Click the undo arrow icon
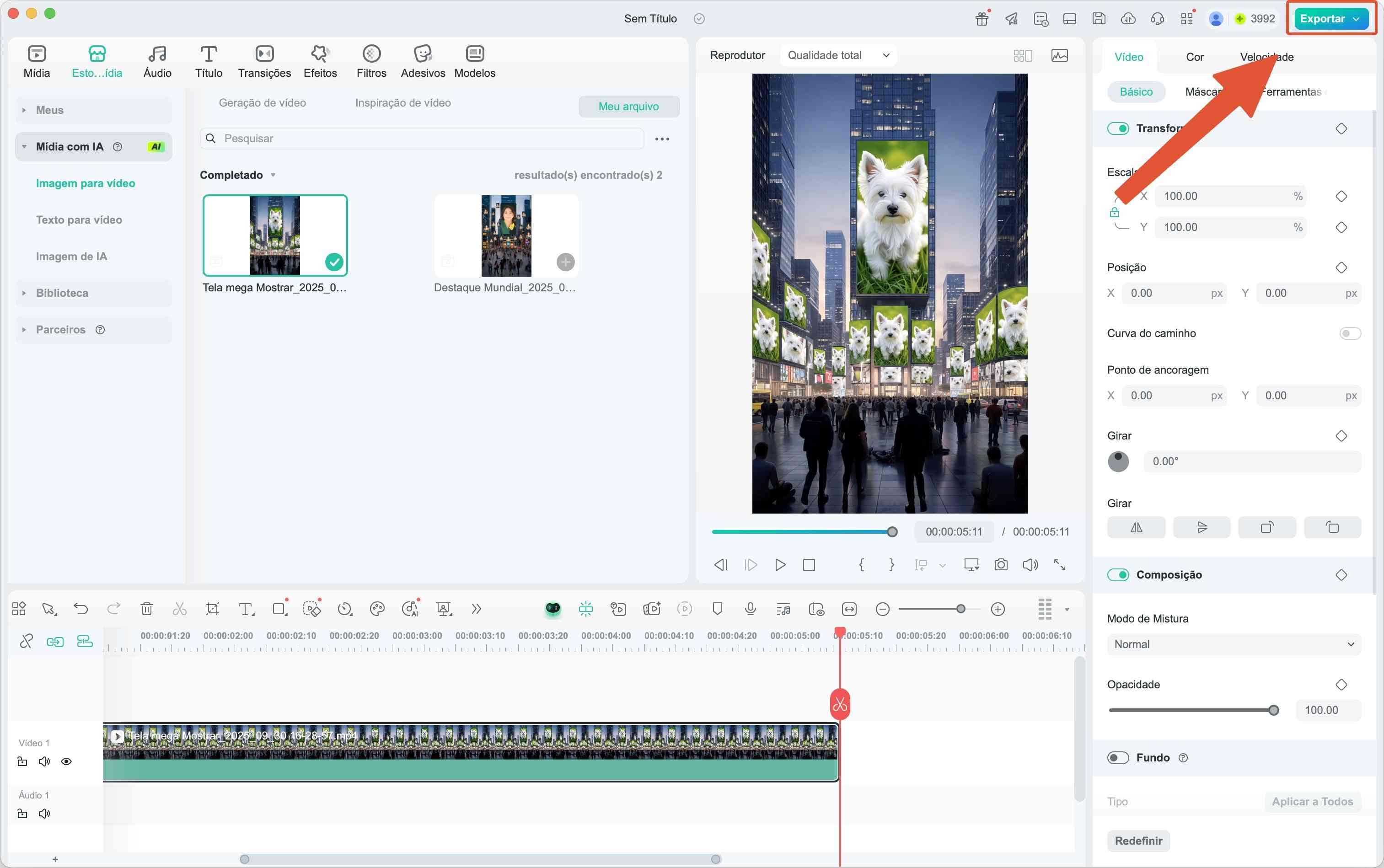 (x=81, y=609)
